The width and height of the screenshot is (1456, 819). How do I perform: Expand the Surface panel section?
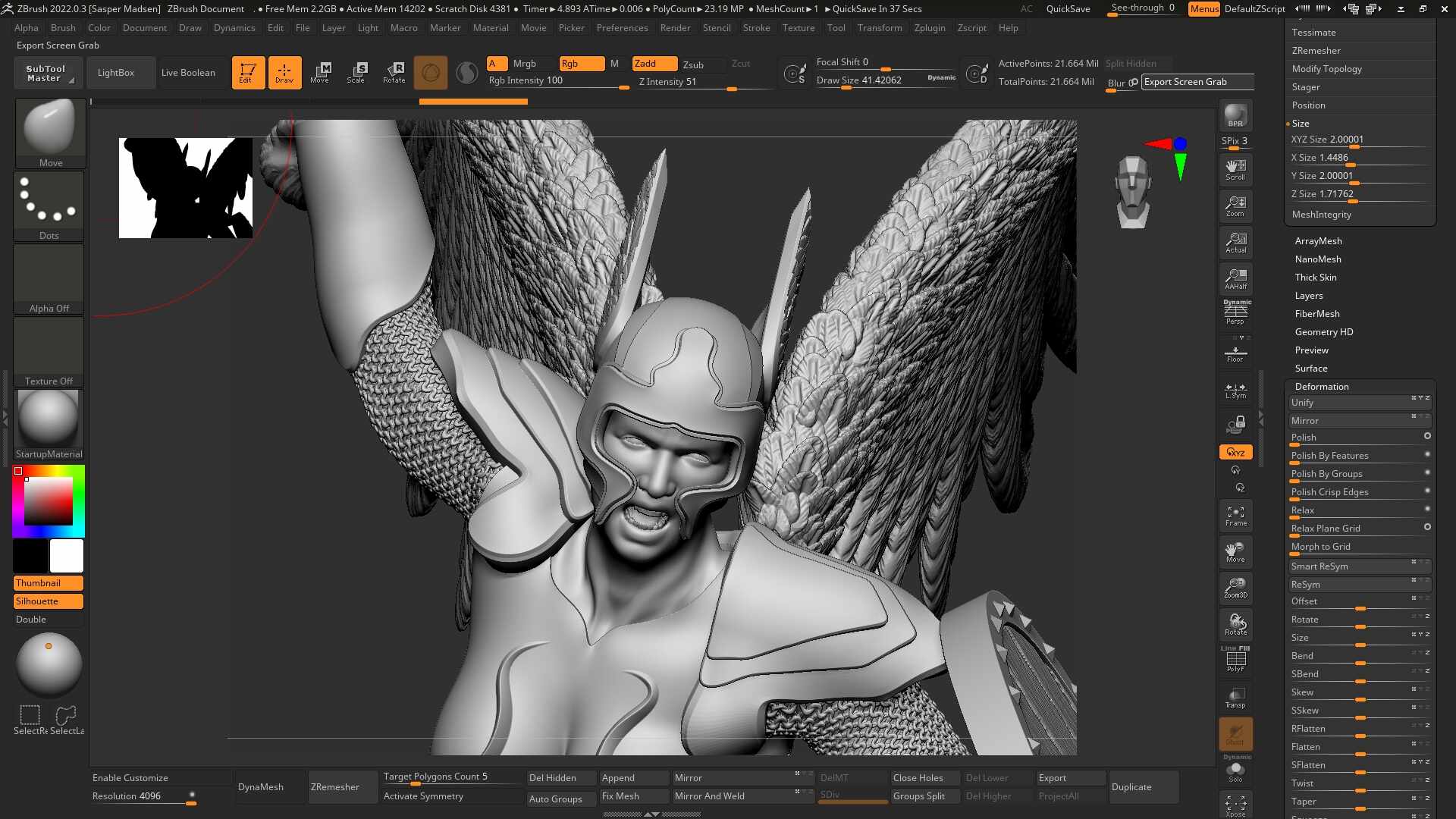pos(1311,368)
